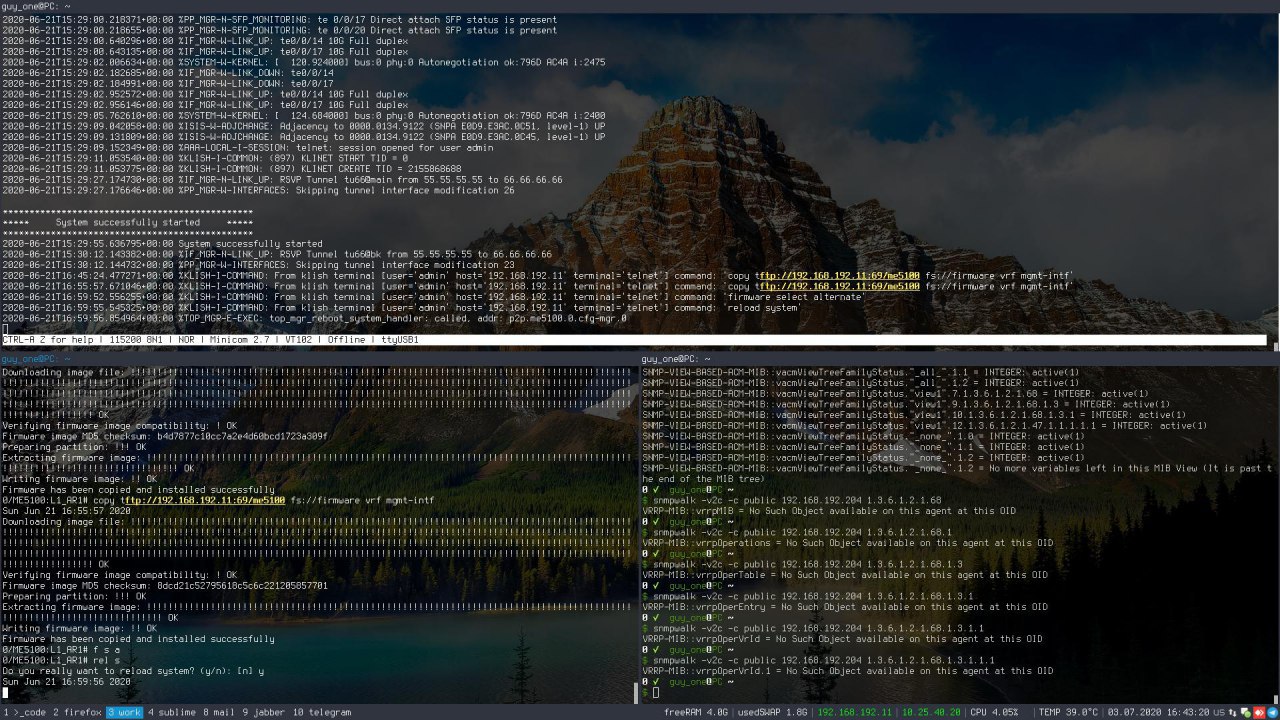Click the '0/ME5100:L1_AR1# f s a' line

click(x=60, y=650)
